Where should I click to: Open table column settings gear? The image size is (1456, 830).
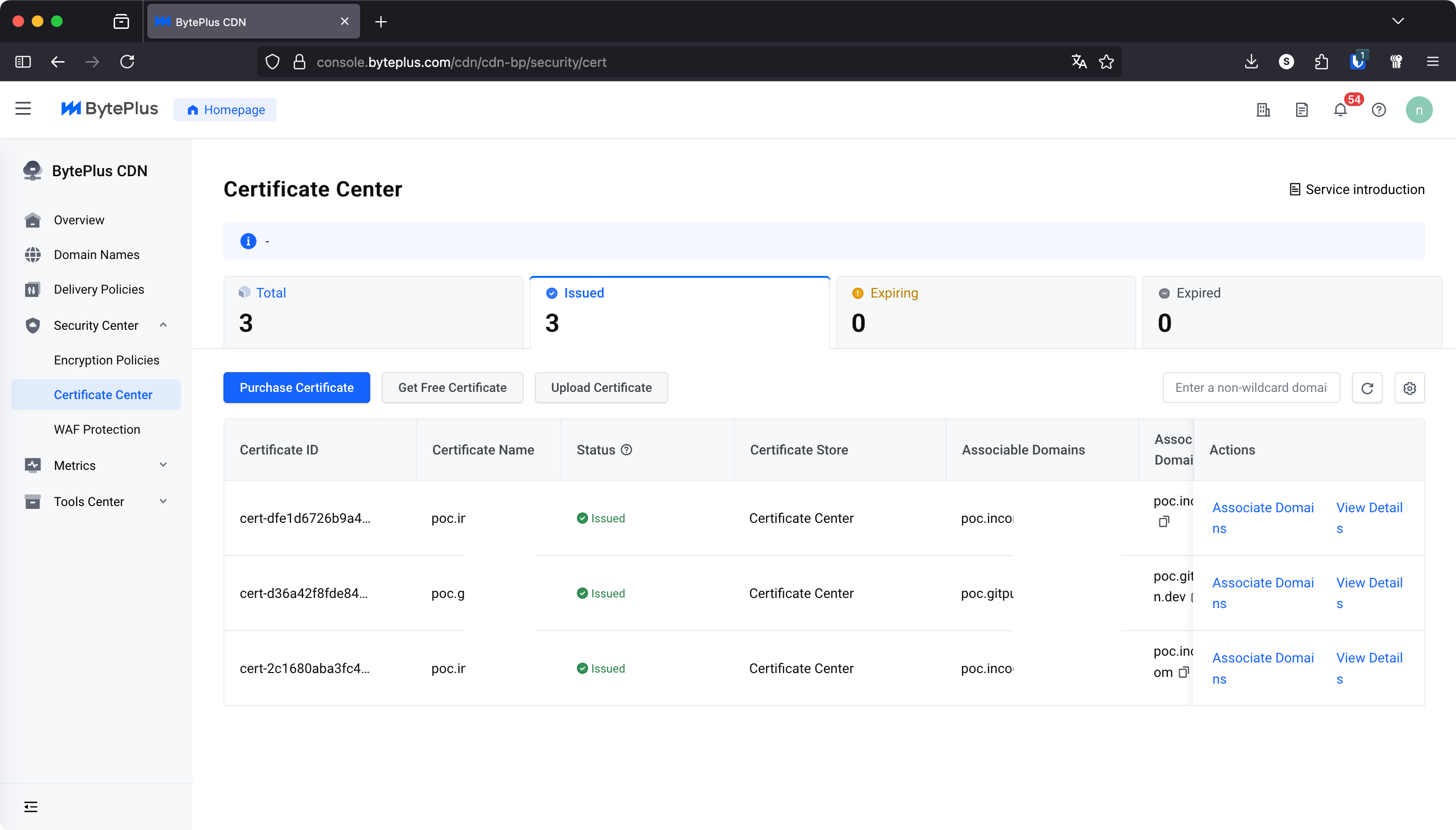tap(1409, 388)
